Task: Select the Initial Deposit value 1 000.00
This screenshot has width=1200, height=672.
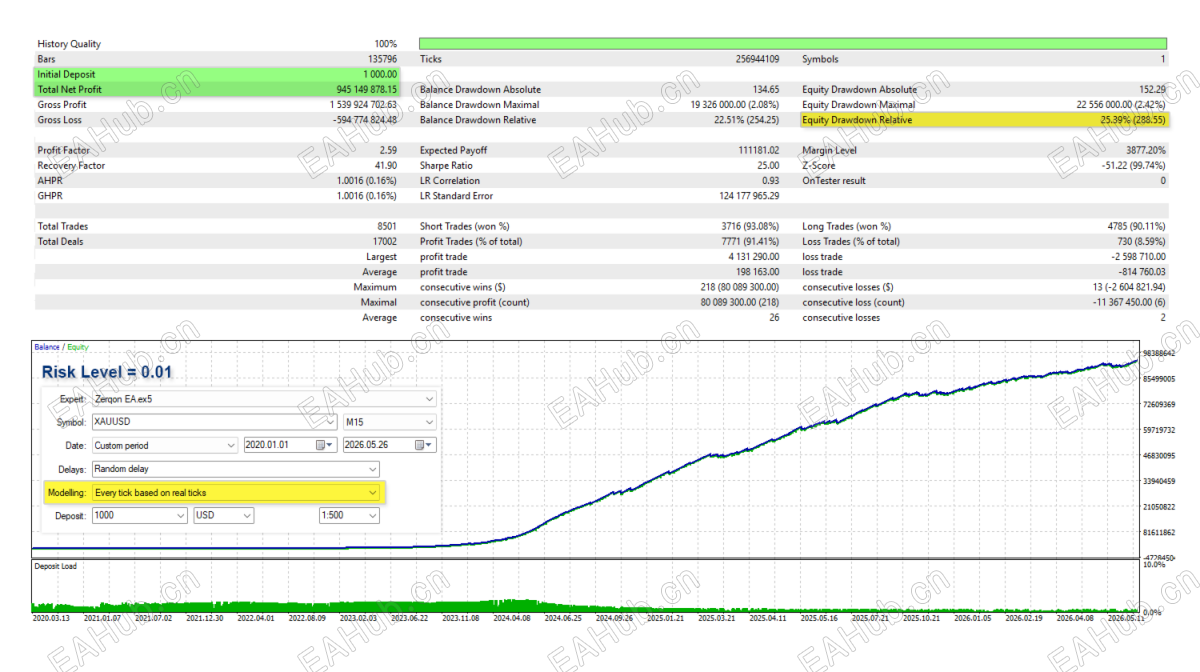Action: (x=380, y=74)
